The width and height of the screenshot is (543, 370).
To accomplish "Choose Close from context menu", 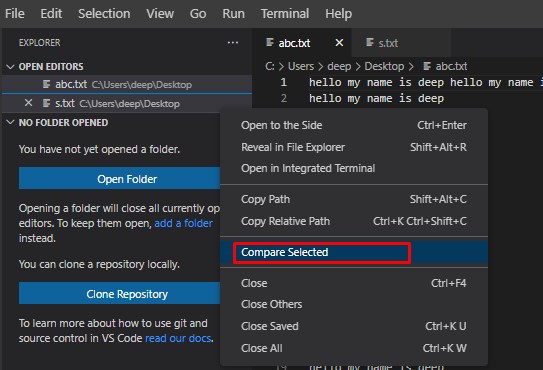I will (x=354, y=283).
